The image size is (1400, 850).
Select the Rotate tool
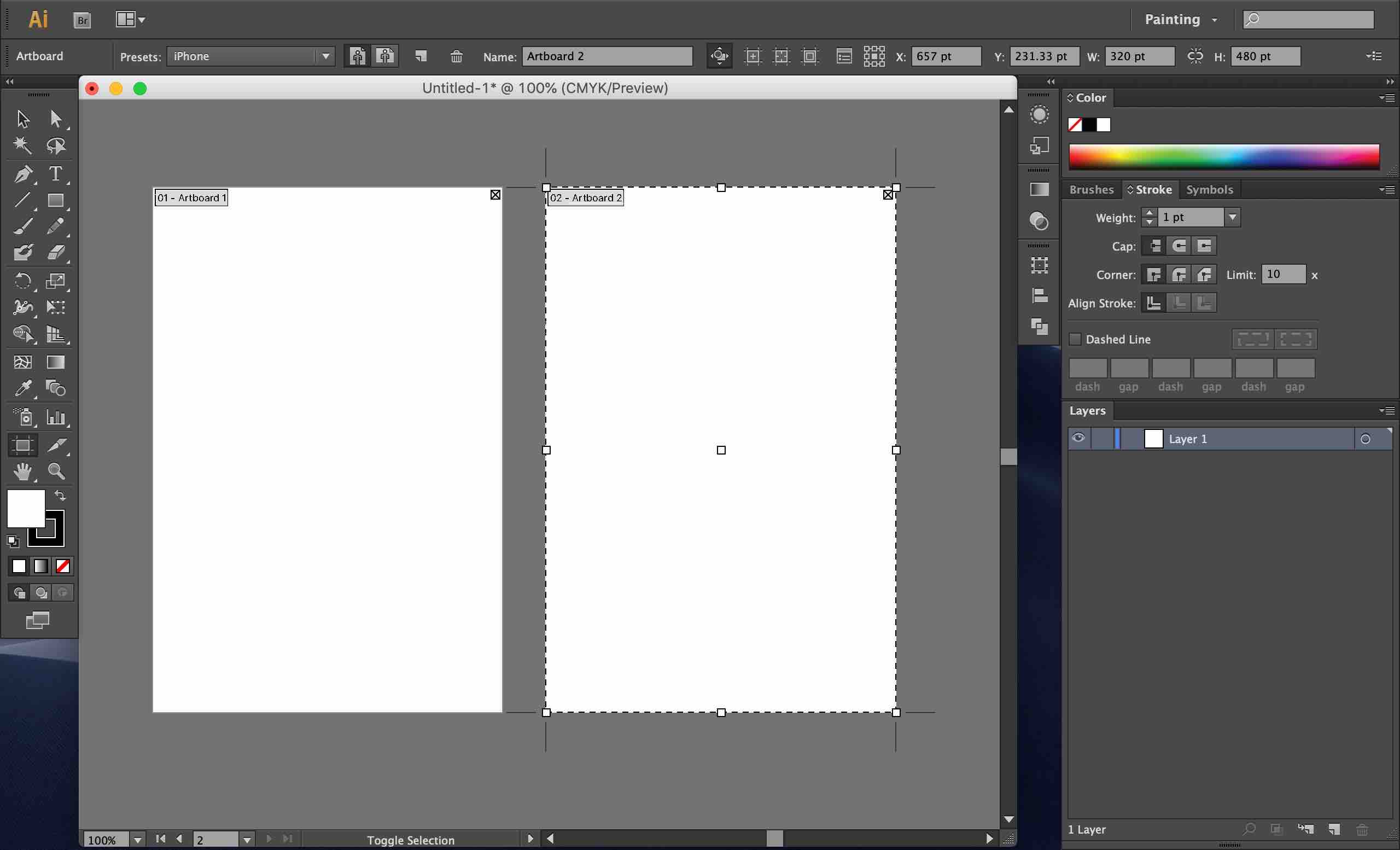tap(23, 281)
